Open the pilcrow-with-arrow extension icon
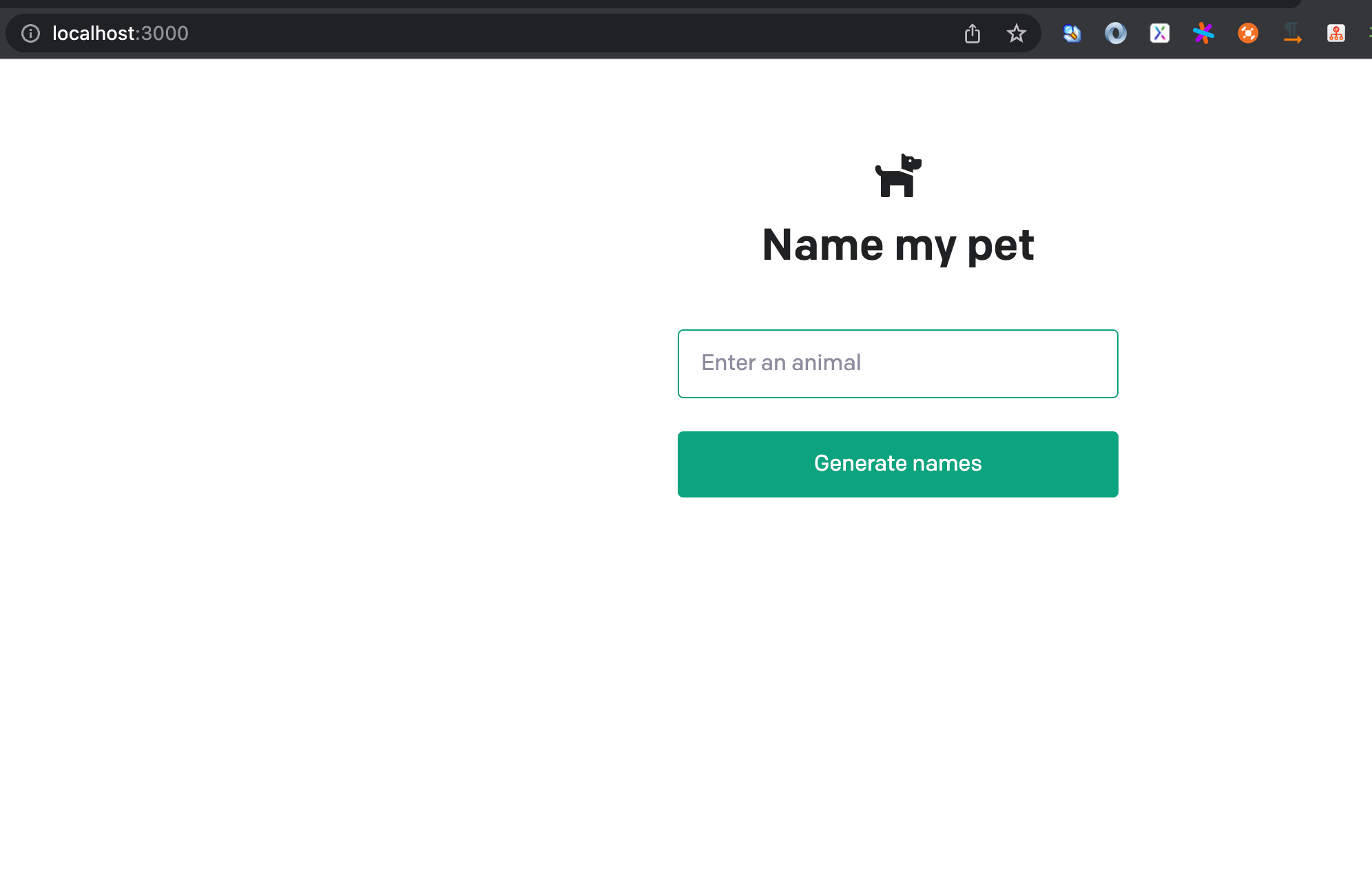Screen dimensions: 1372x893 tap(1292, 33)
